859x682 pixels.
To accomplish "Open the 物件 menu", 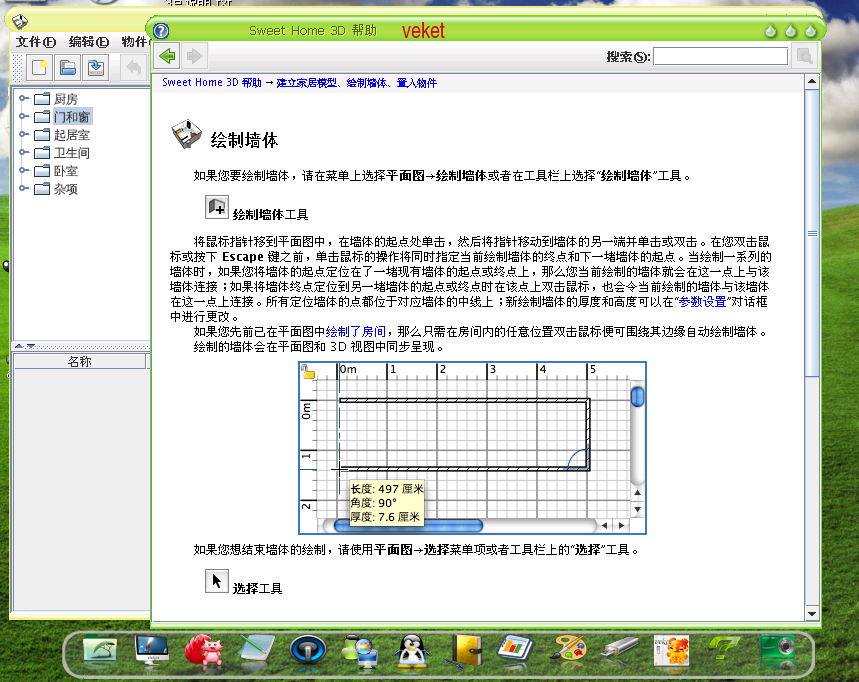I will (x=135, y=42).
